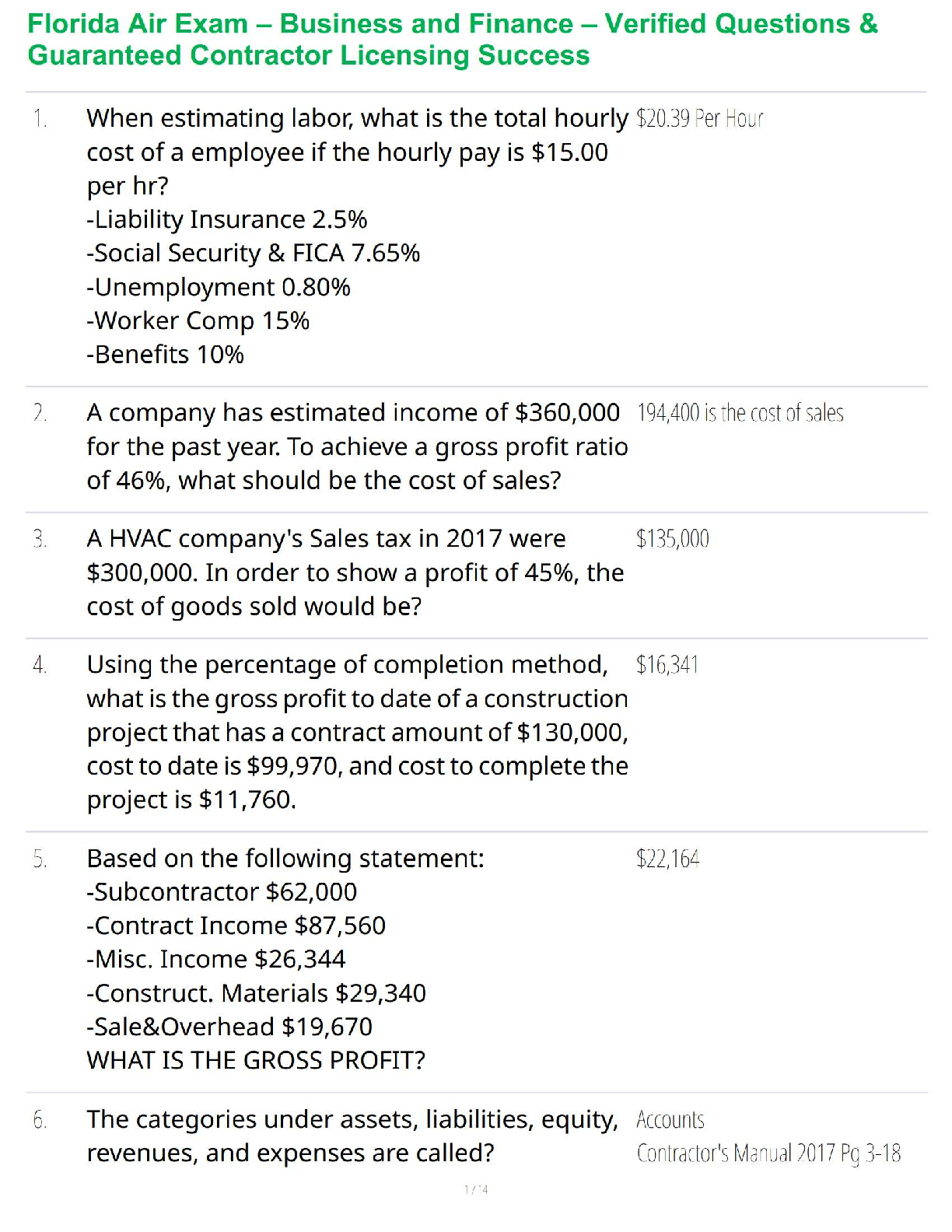Viewport: 952px width, 1232px height.
Task: Click the 'Contractor's Manual 2017 Pg 3-18' reference
Action: click(x=768, y=1153)
